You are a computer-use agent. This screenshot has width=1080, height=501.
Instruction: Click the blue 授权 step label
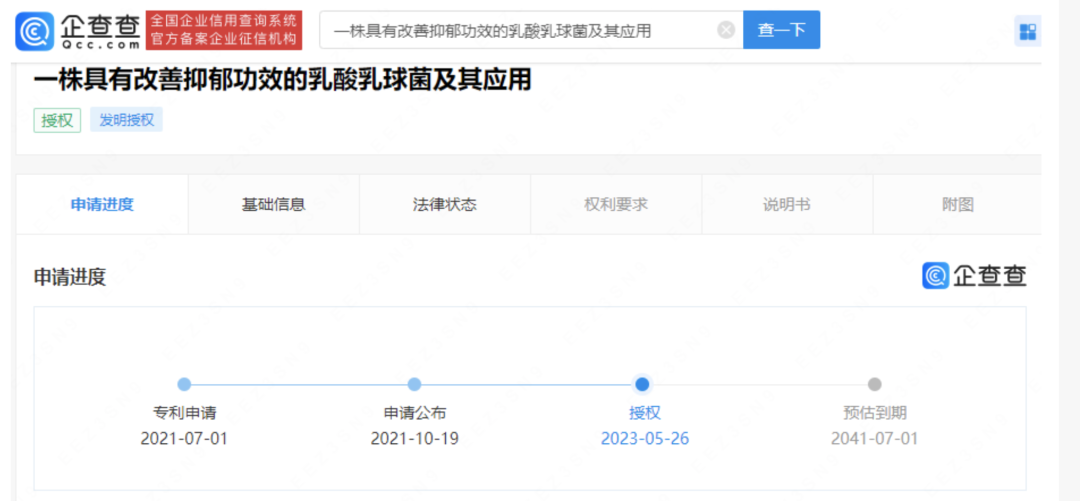coord(645,413)
